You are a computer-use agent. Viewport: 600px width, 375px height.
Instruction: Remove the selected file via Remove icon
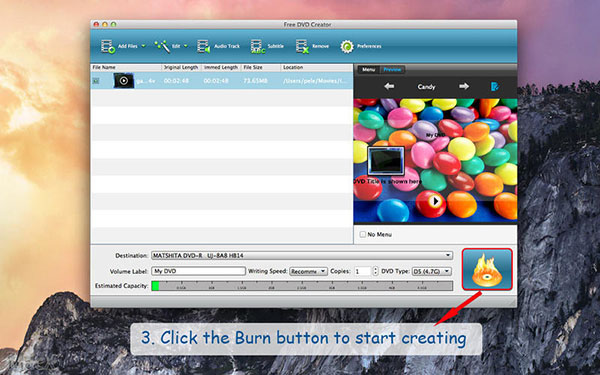(302, 46)
